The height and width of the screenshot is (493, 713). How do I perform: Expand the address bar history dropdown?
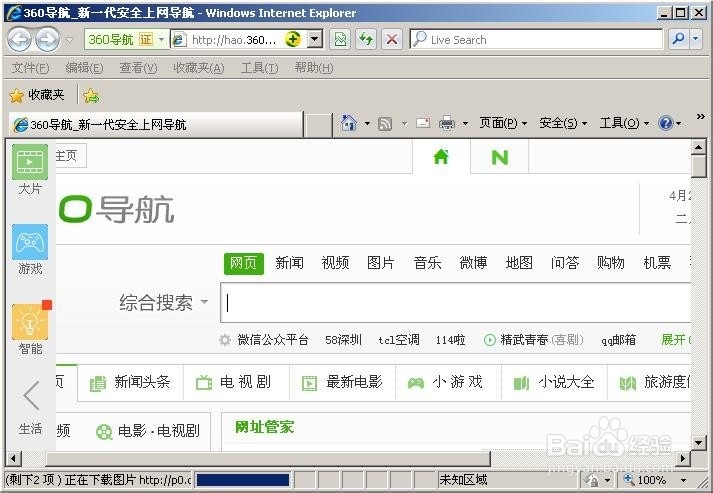315,40
